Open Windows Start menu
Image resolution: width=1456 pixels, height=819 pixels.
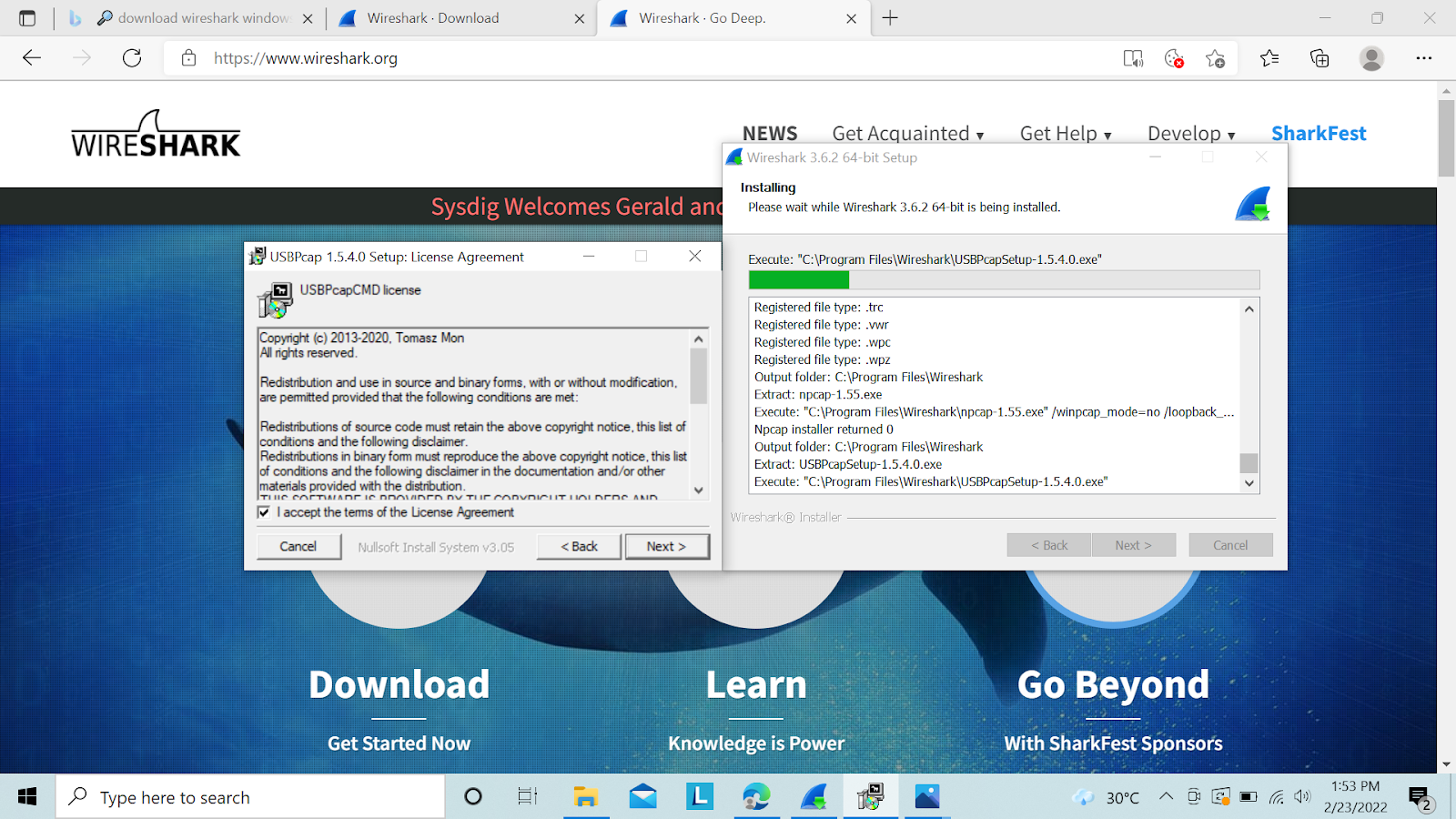point(27,797)
